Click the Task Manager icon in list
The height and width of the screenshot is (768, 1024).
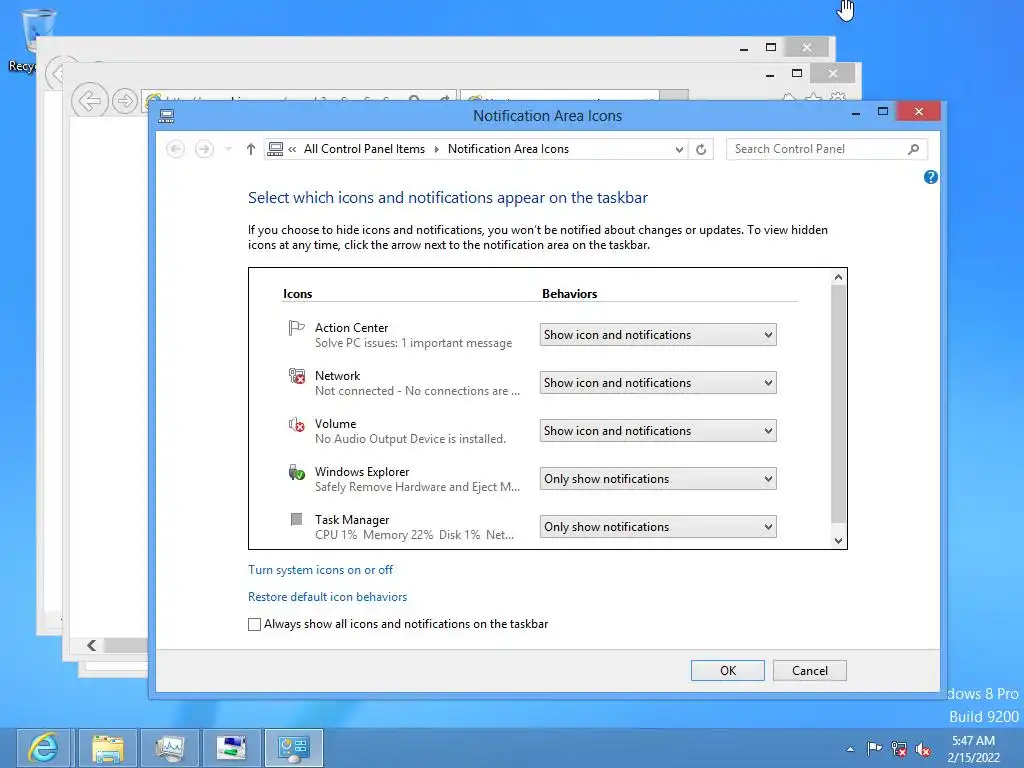pyautogui.click(x=296, y=519)
